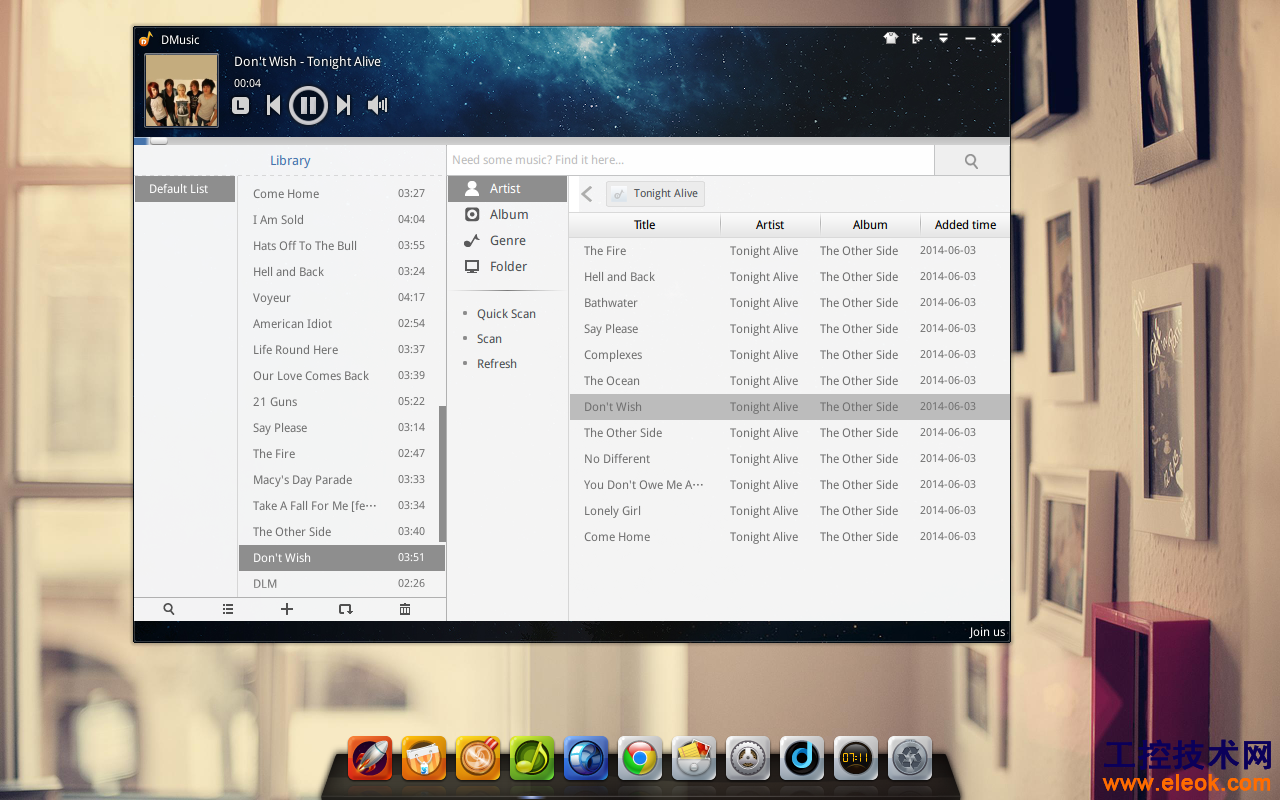This screenshot has width=1280, height=800.
Task: Switch to Artist view
Action: tap(507, 189)
